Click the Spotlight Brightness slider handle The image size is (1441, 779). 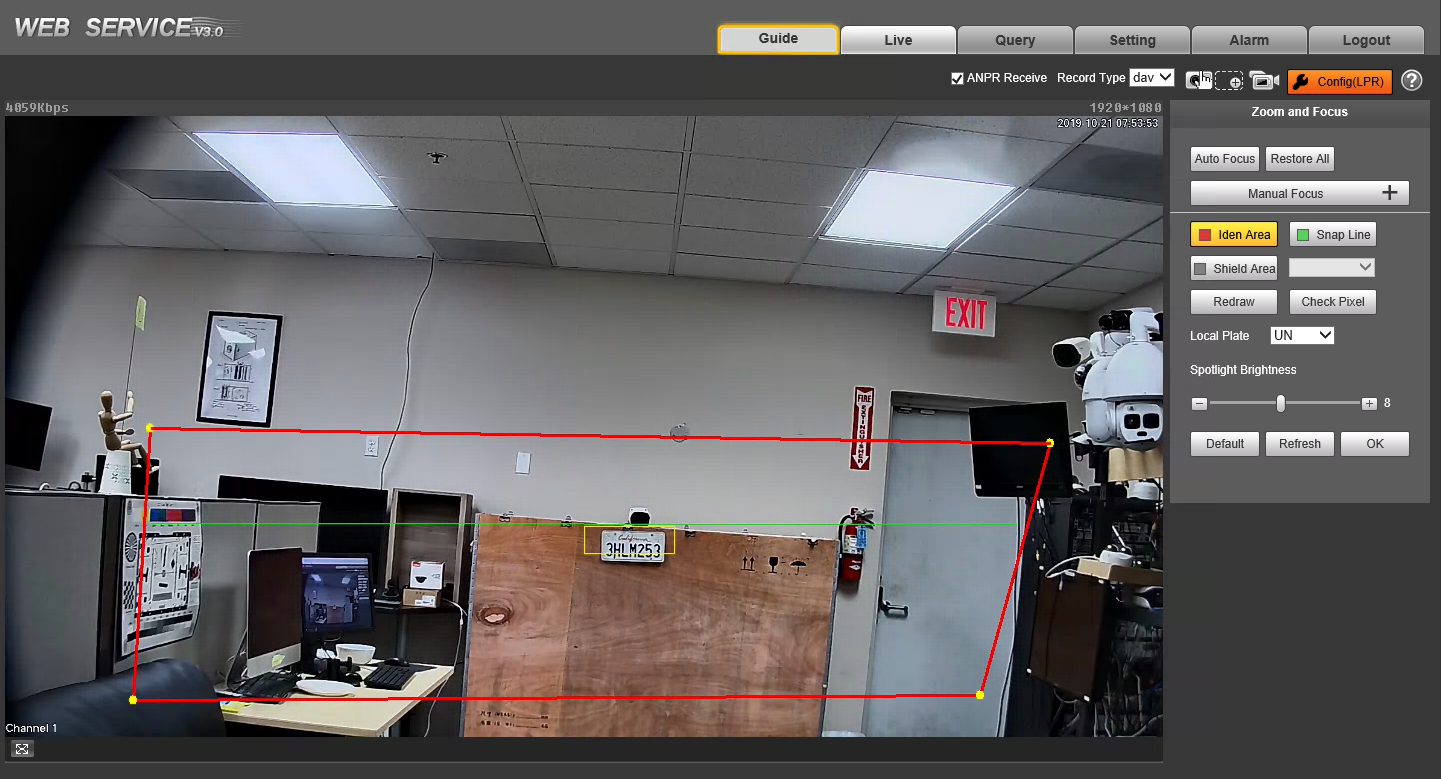tap(1280, 404)
